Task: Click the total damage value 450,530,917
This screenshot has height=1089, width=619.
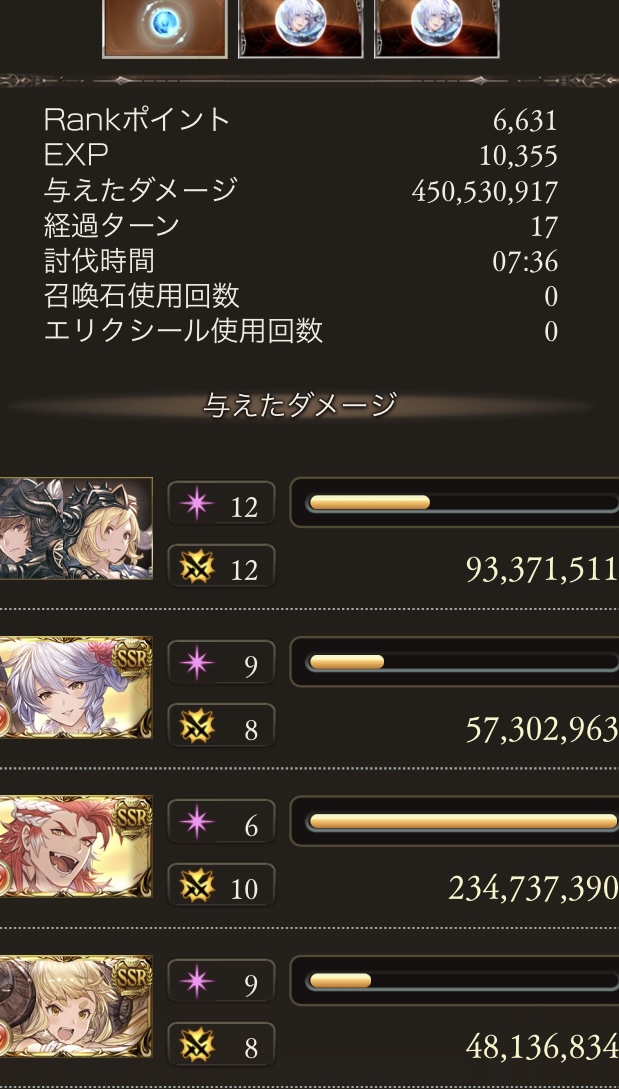Action: (485, 192)
